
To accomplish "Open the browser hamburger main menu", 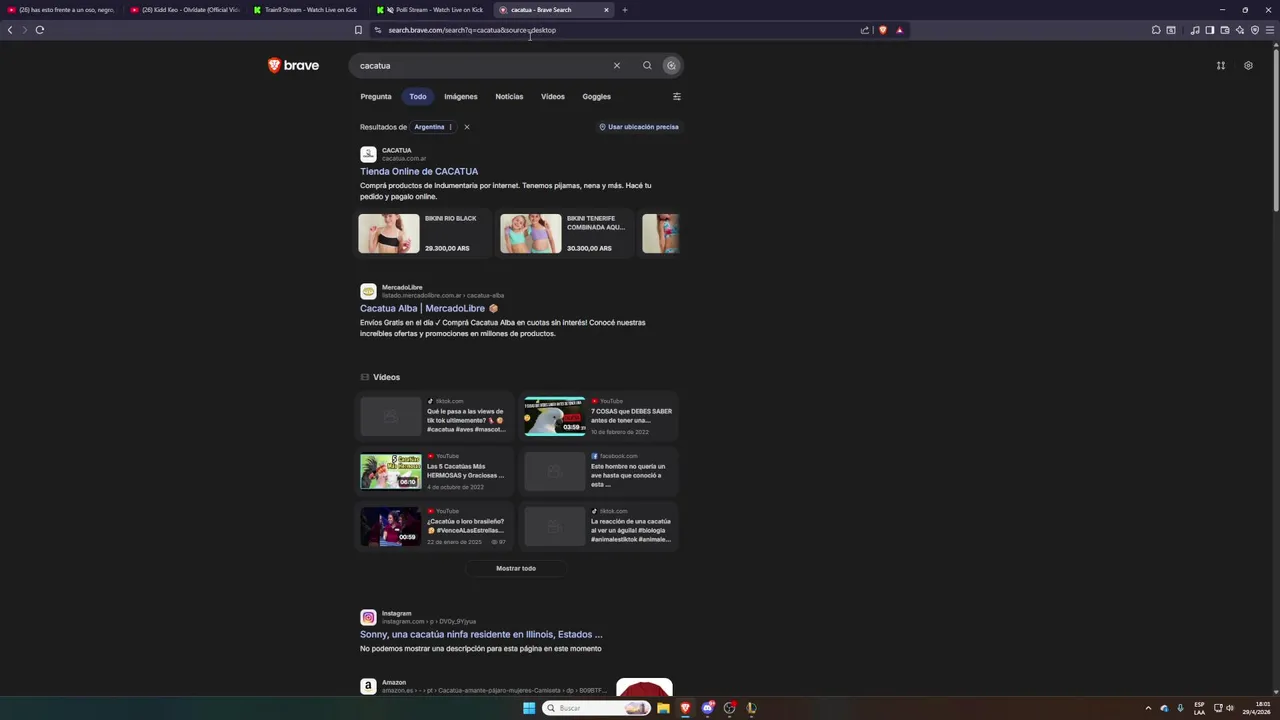I will click(x=1270, y=30).
